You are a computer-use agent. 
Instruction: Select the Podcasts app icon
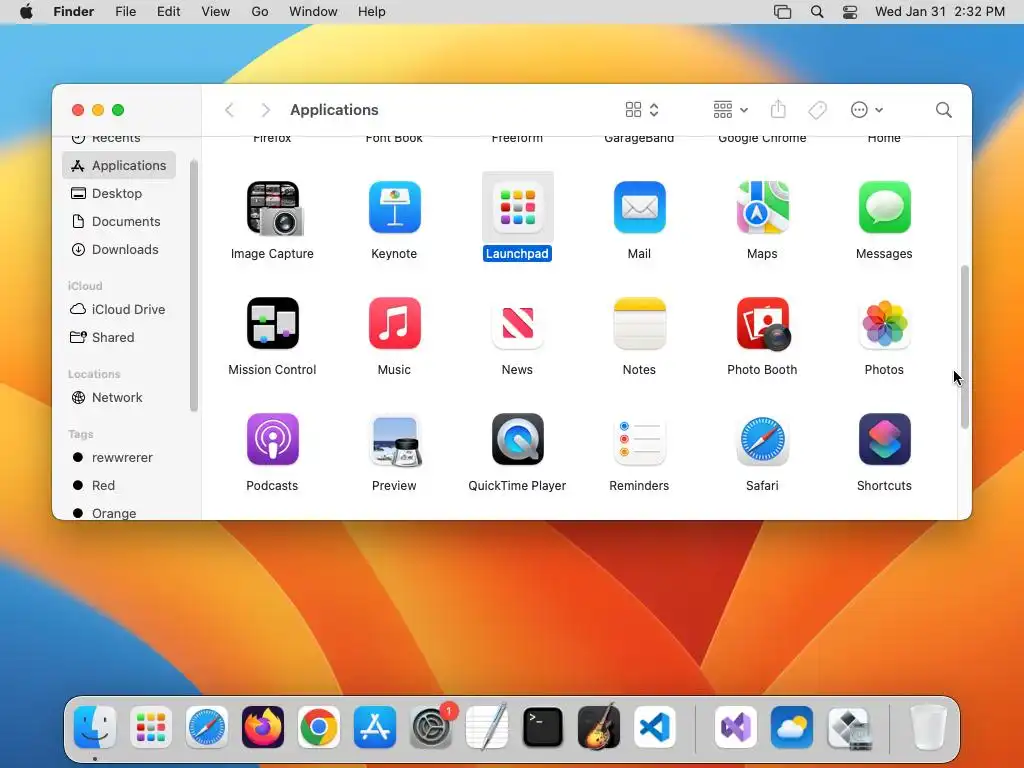(x=272, y=439)
